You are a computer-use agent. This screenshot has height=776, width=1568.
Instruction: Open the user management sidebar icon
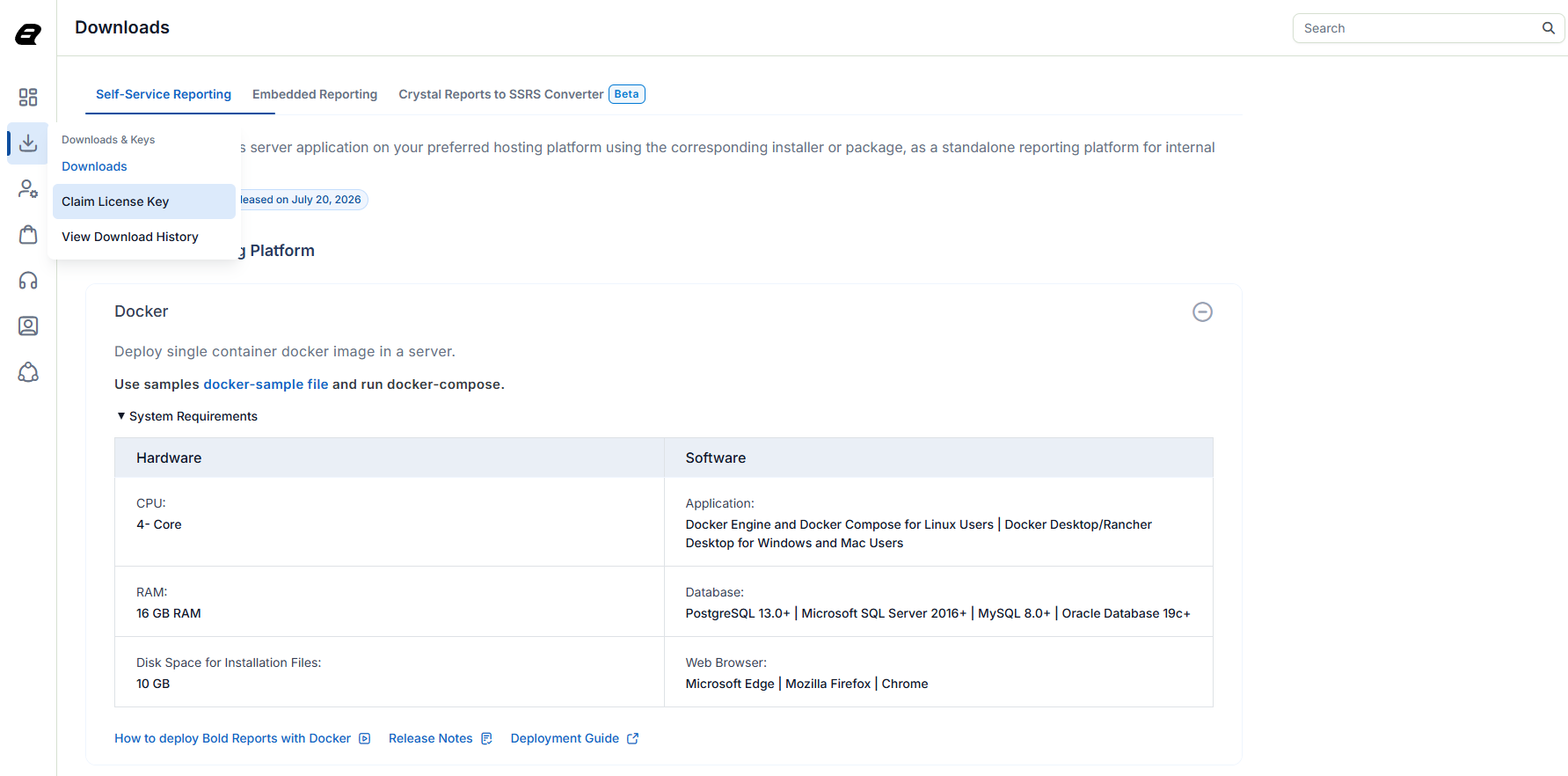pyautogui.click(x=28, y=189)
